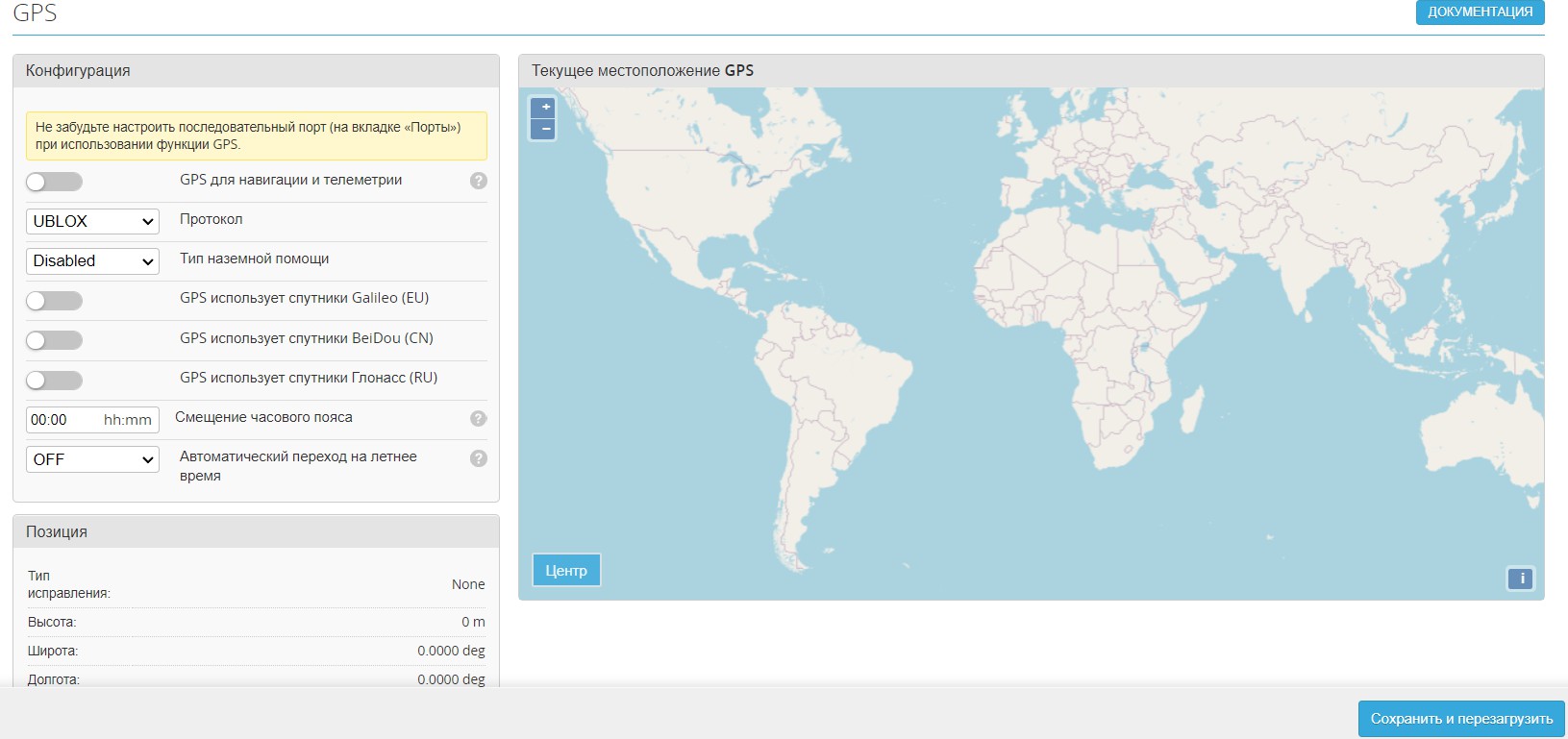1568x739 pixels.
Task: Toggle BeiDou (CN) satellites usage
Action: [54, 340]
